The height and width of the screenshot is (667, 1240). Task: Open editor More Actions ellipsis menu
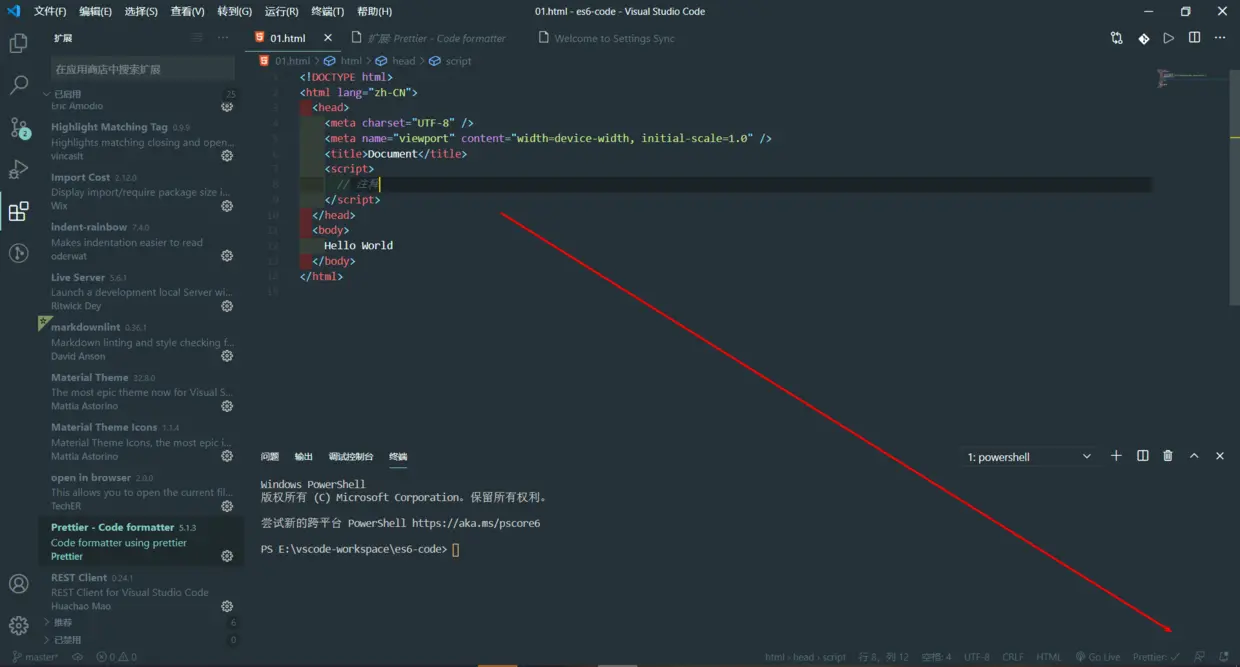[1220, 38]
